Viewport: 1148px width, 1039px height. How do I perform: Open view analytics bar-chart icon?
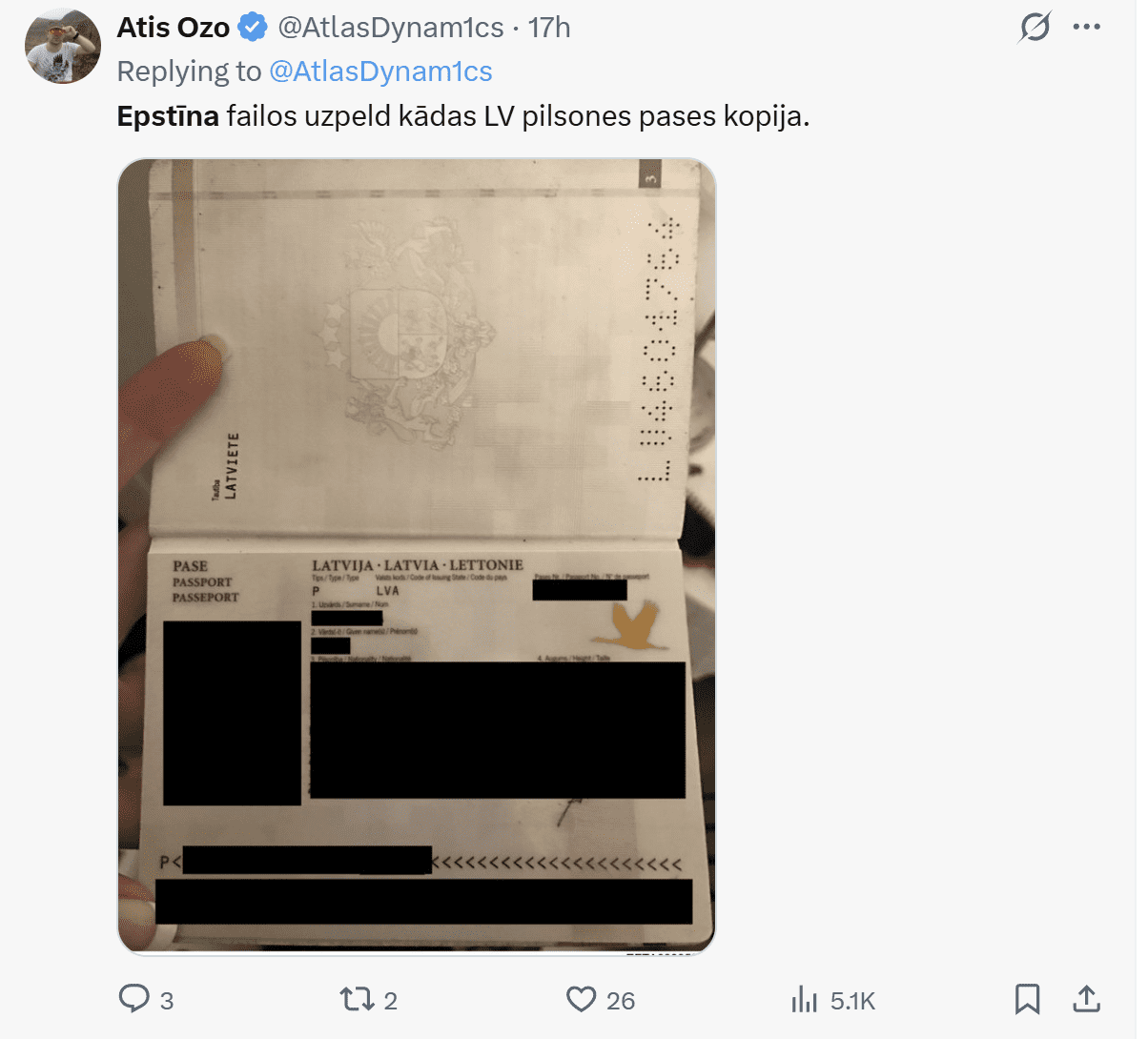(x=805, y=999)
